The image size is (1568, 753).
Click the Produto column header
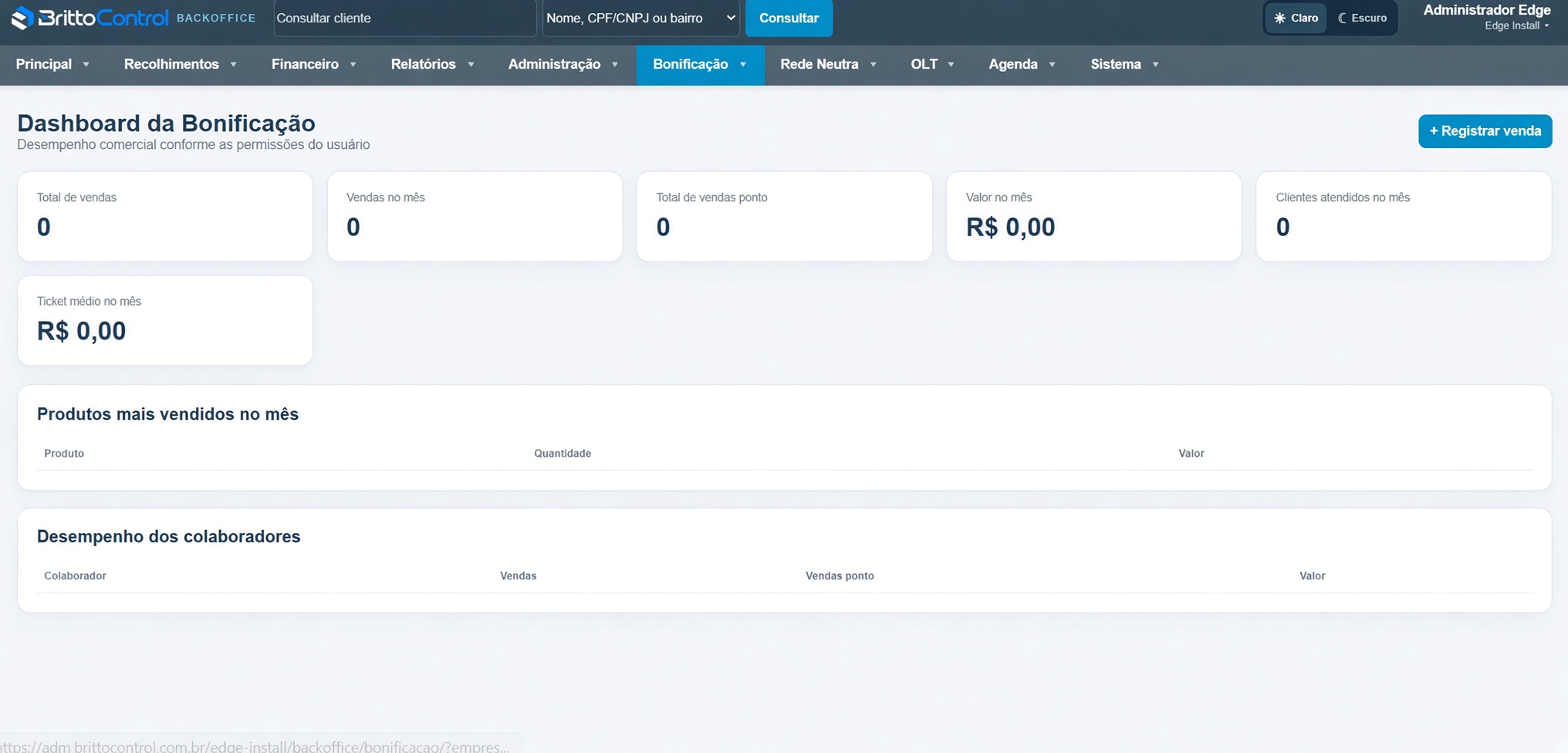coord(64,454)
